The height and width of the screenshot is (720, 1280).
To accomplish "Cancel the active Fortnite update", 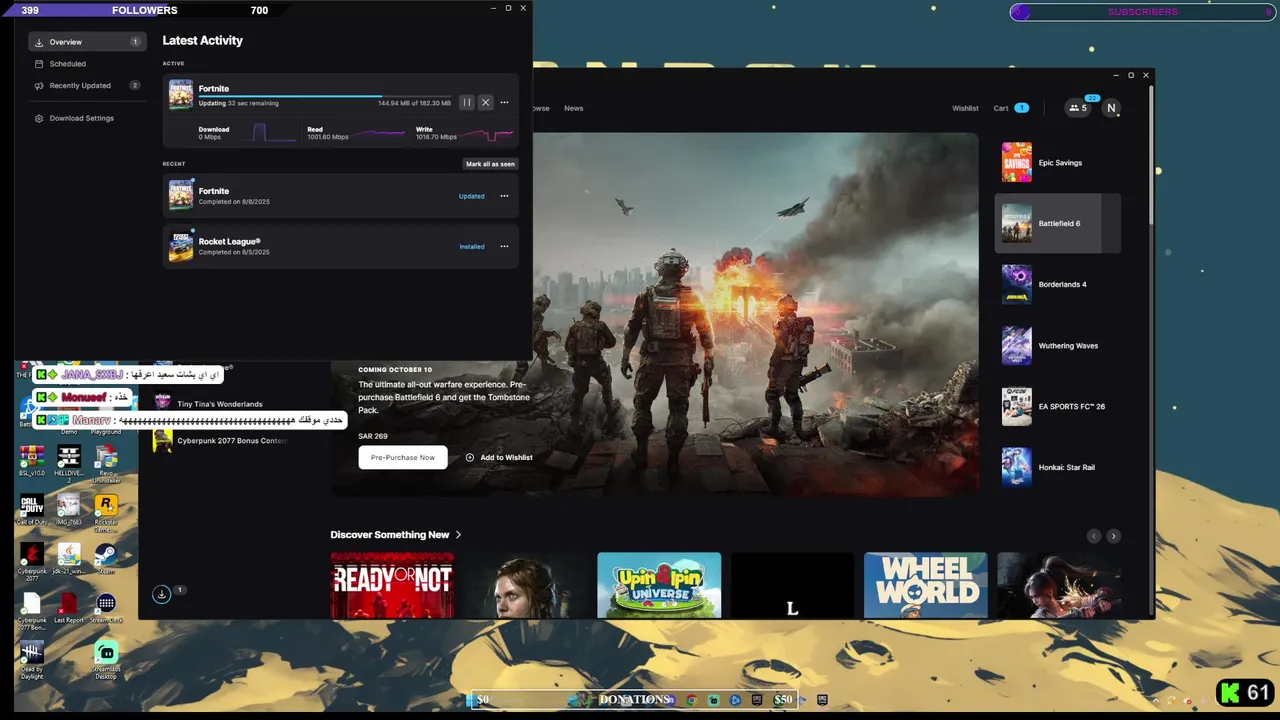I will click(x=485, y=102).
